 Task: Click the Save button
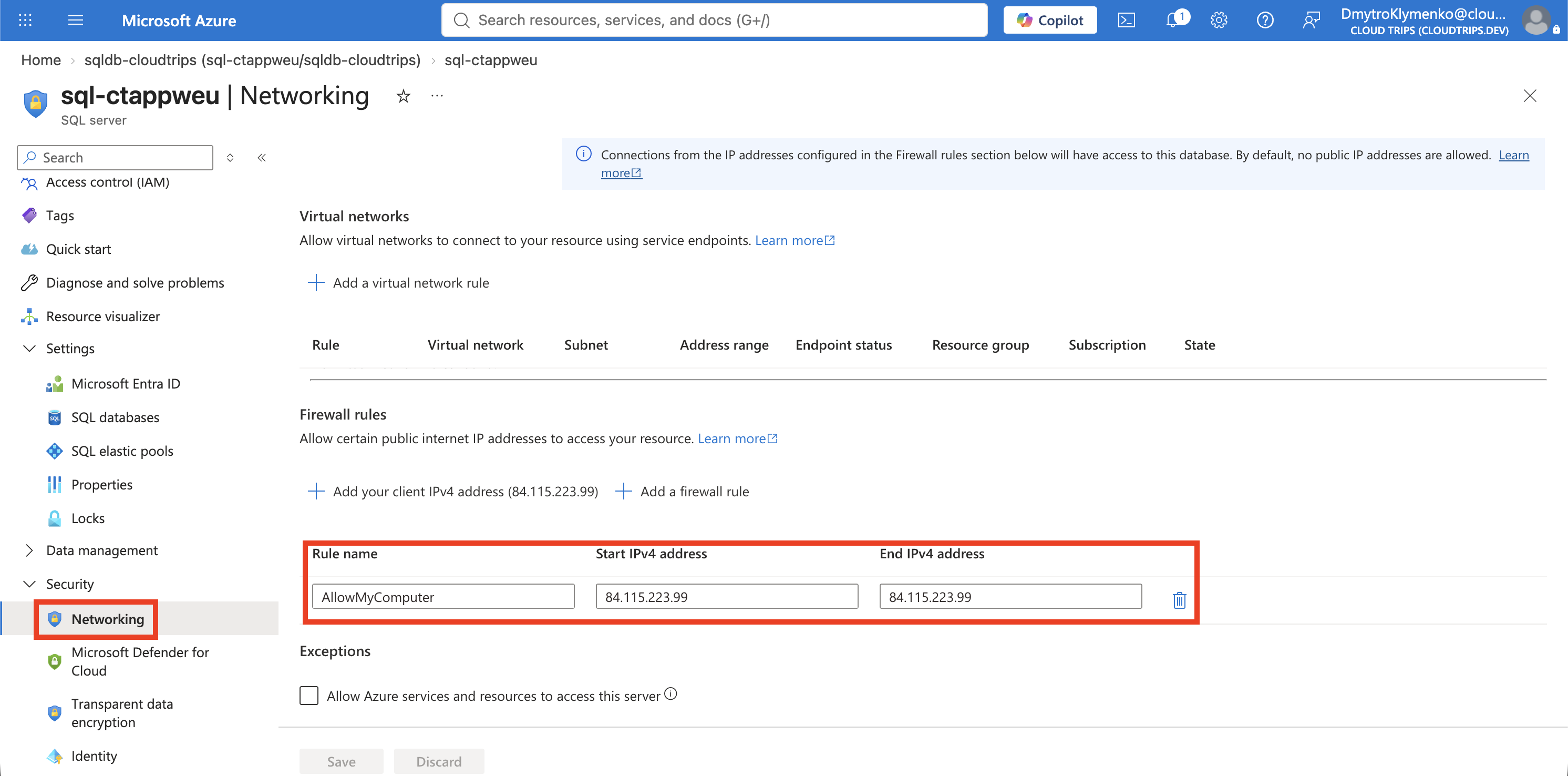point(341,761)
